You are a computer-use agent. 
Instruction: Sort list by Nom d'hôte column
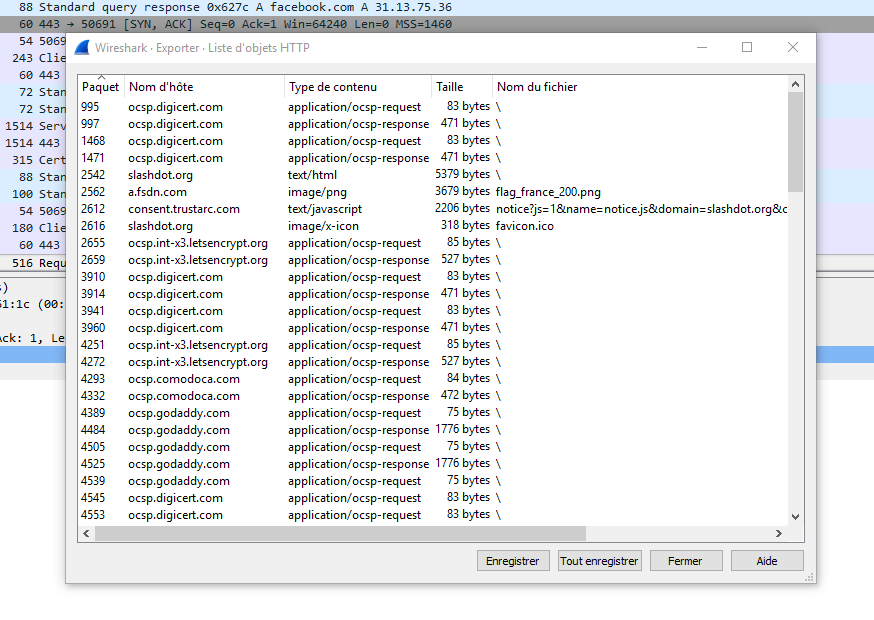(204, 87)
